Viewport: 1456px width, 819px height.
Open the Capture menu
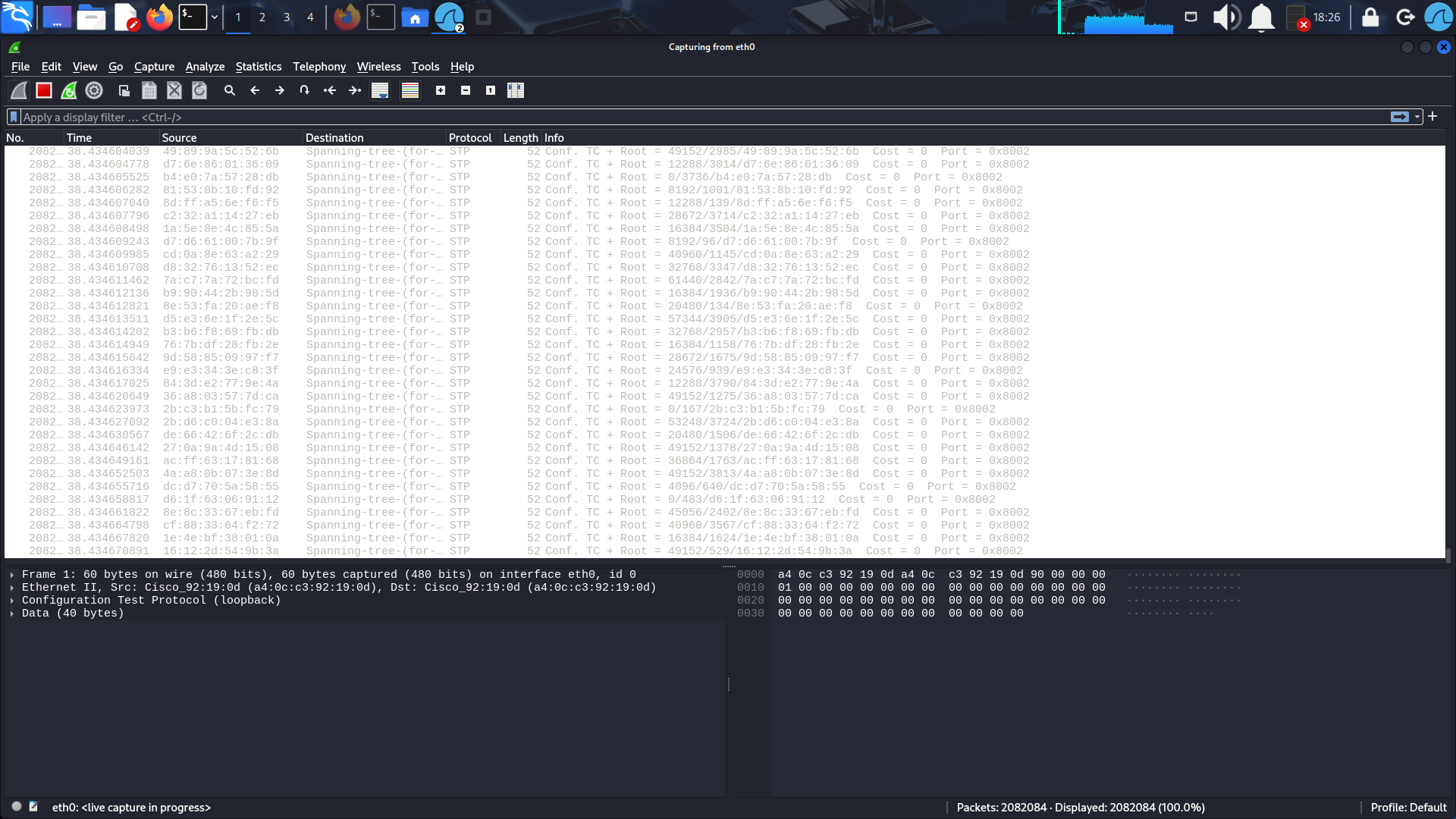tap(154, 67)
